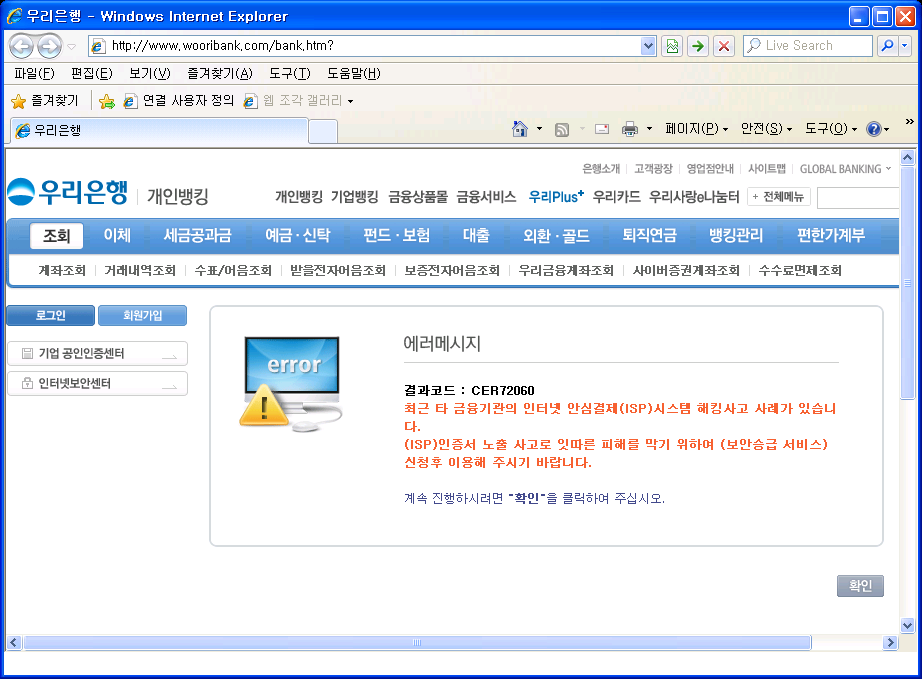Open the 연결 사용자 정의 favorites link
The image size is (922, 679).
click(179, 101)
